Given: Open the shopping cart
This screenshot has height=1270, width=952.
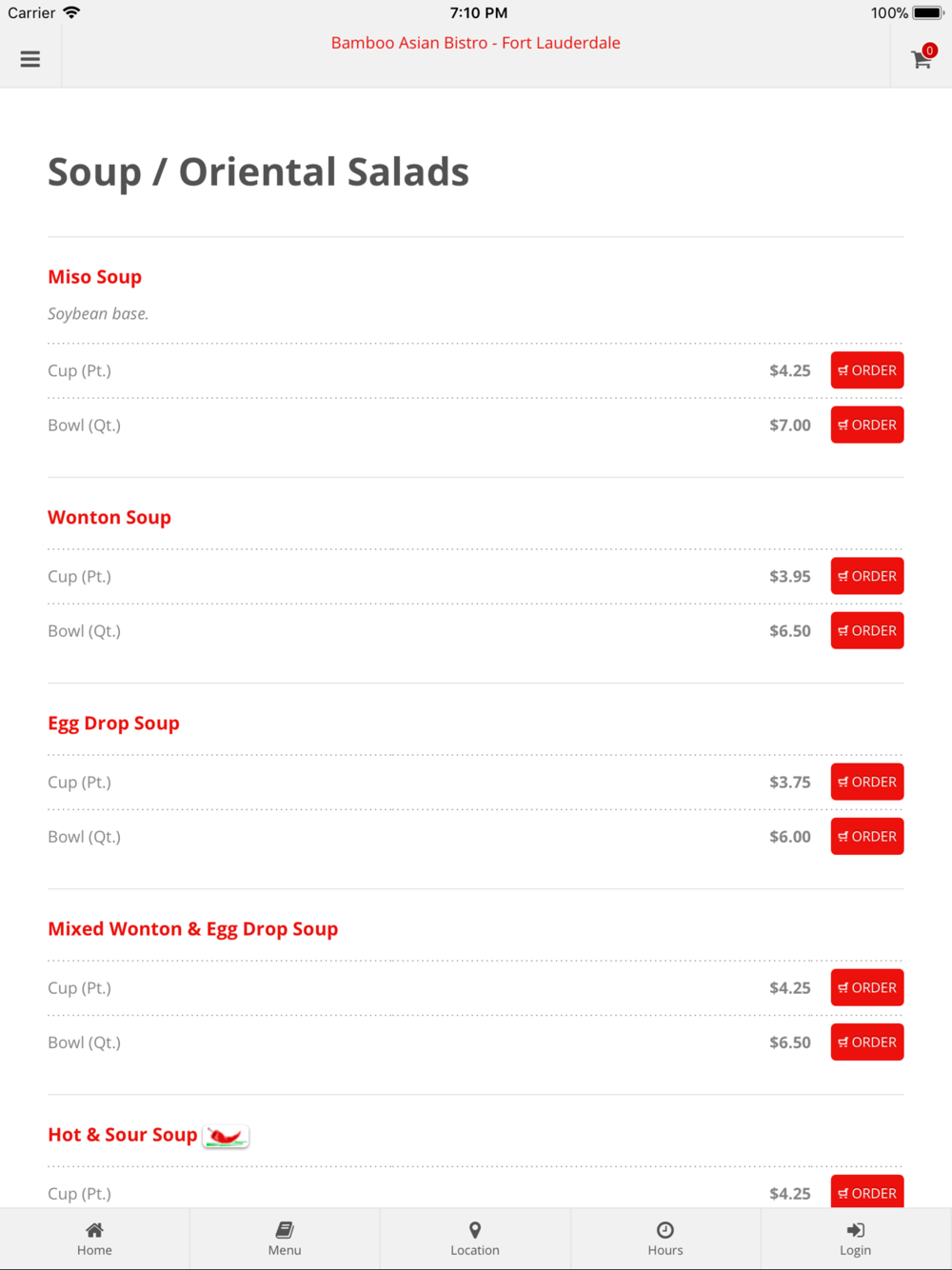Looking at the screenshot, I should coord(922,59).
